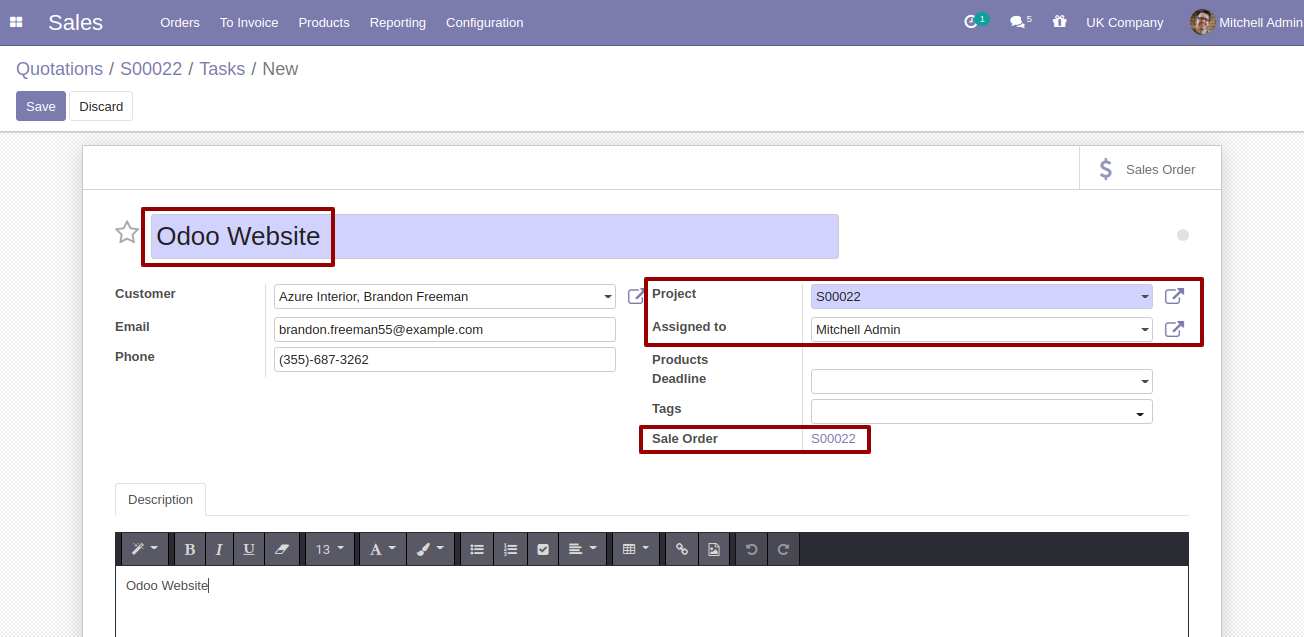
Task: Open background color brush dropdown
Action: [430, 549]
